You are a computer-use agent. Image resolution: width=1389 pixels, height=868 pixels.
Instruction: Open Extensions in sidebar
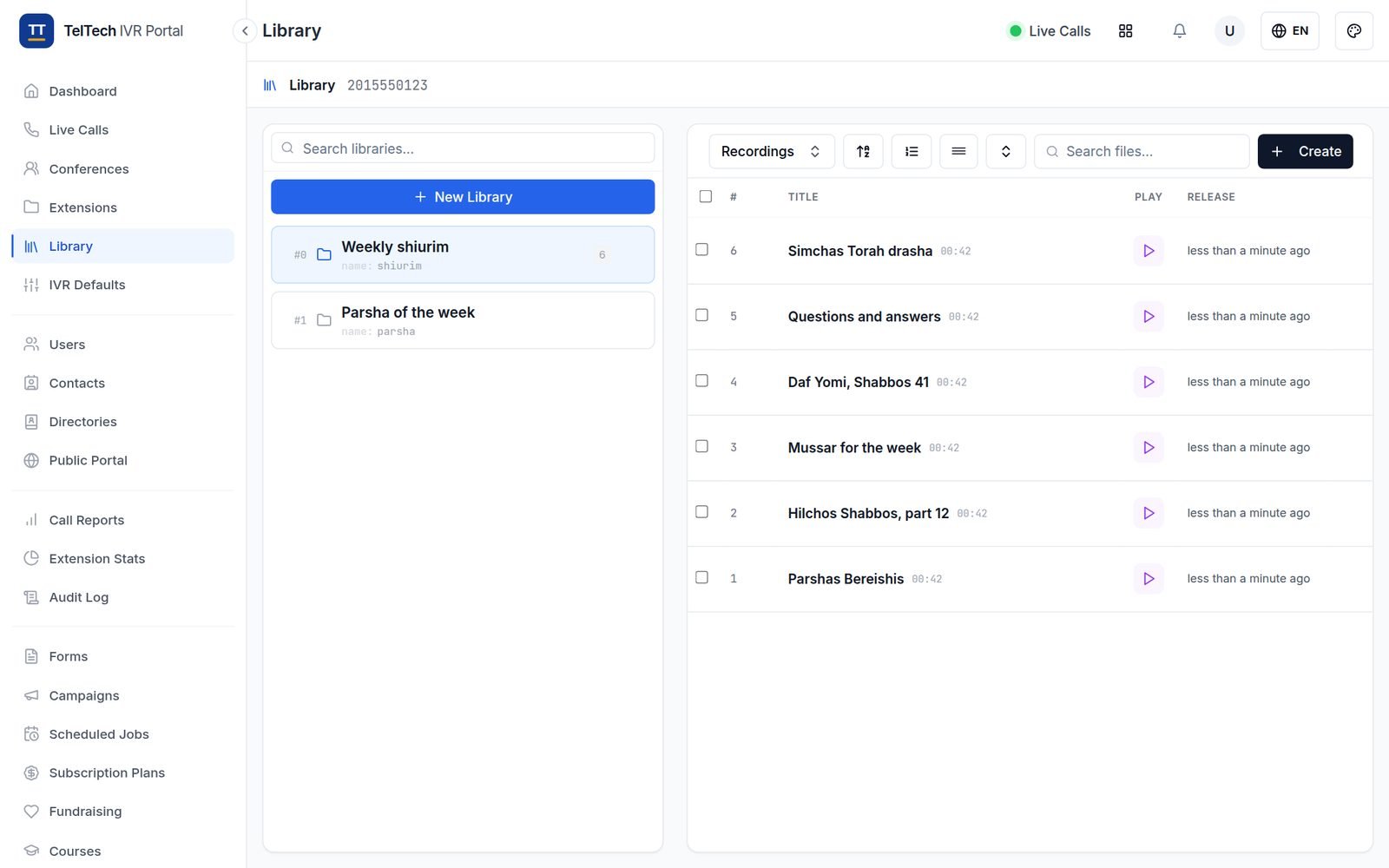(x=122, y=207)
